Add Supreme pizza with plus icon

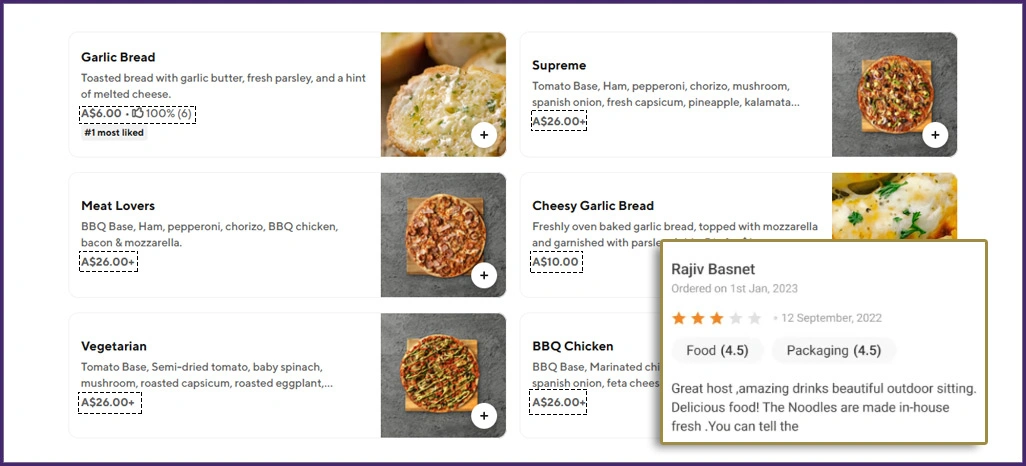coord(935,134)
